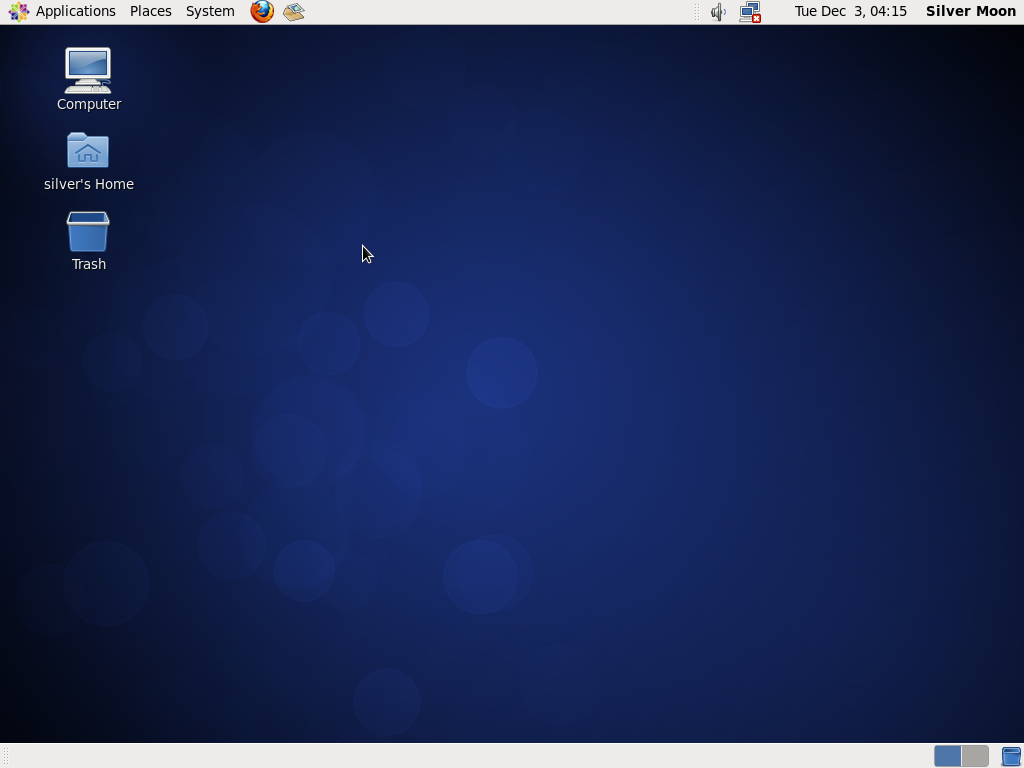Select the Trash bin on the desktop

[x=88, y=231]
